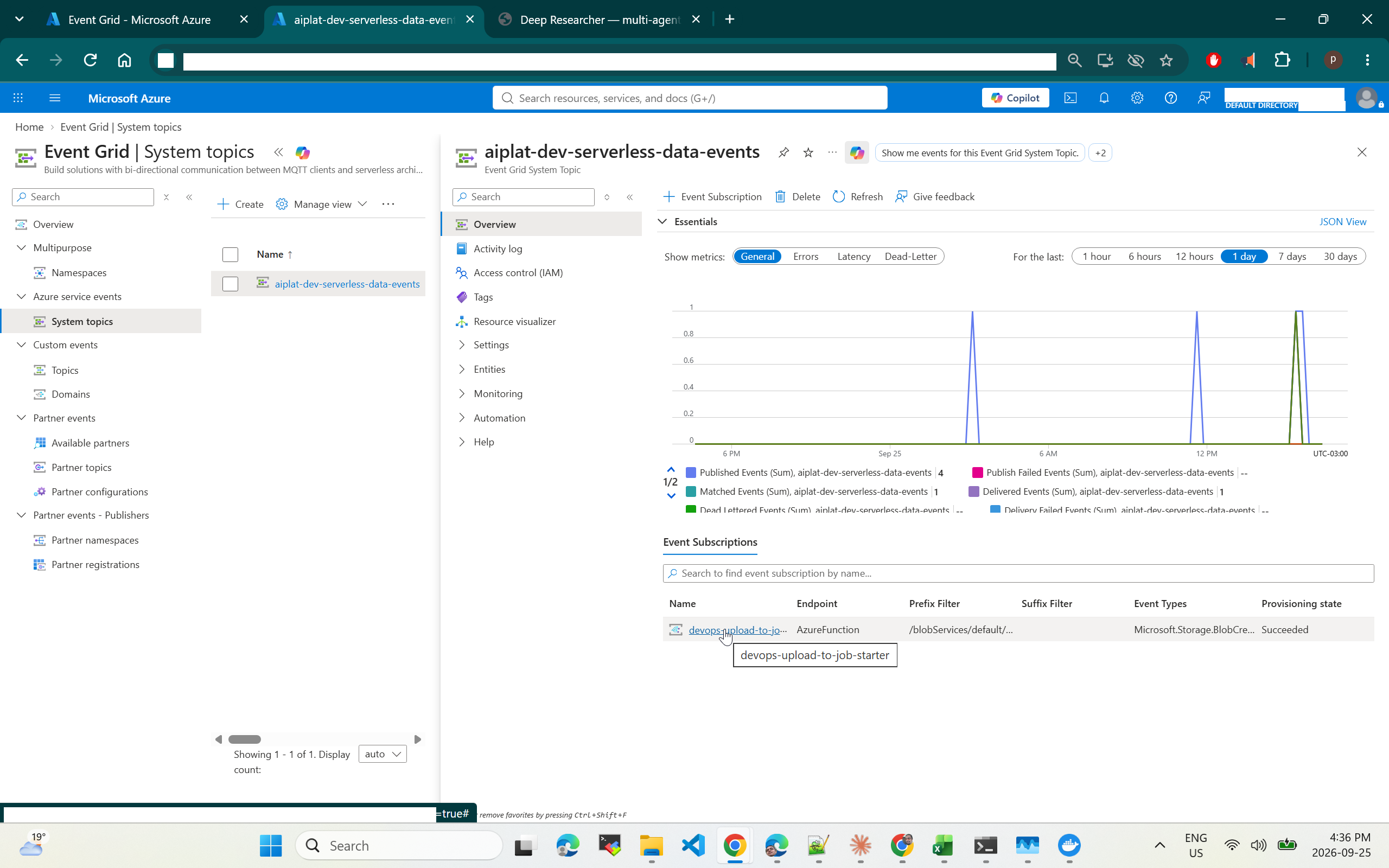Check the aiplat-dev-serverless-data-events row checkbox
The image size is (1389, 868).
(x=230, y=284)
